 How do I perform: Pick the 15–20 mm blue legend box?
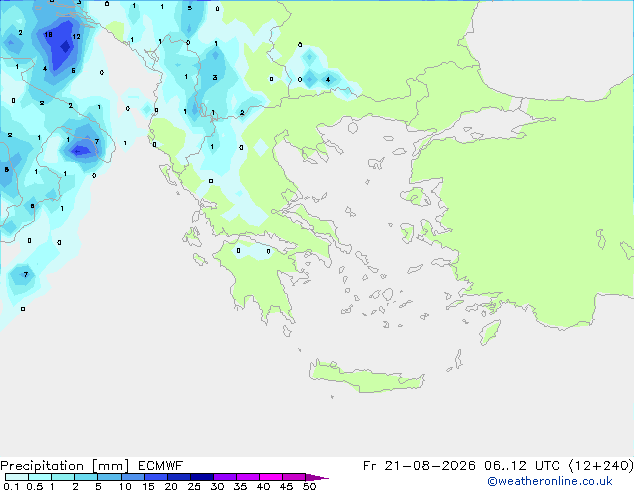point(156,477)
